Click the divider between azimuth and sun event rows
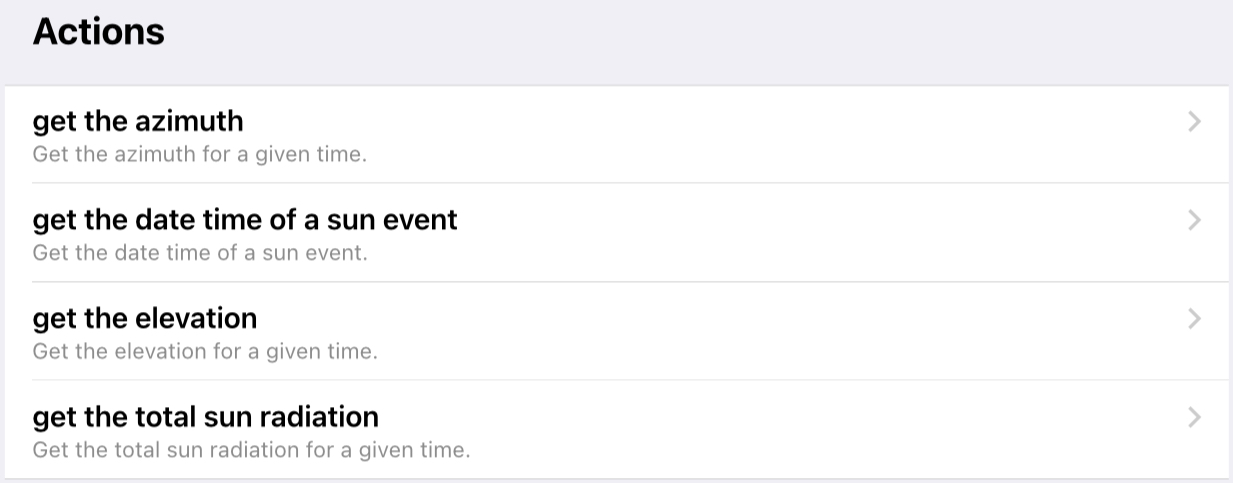Screen dimensions: 1233x483 [x=630, y=183]
